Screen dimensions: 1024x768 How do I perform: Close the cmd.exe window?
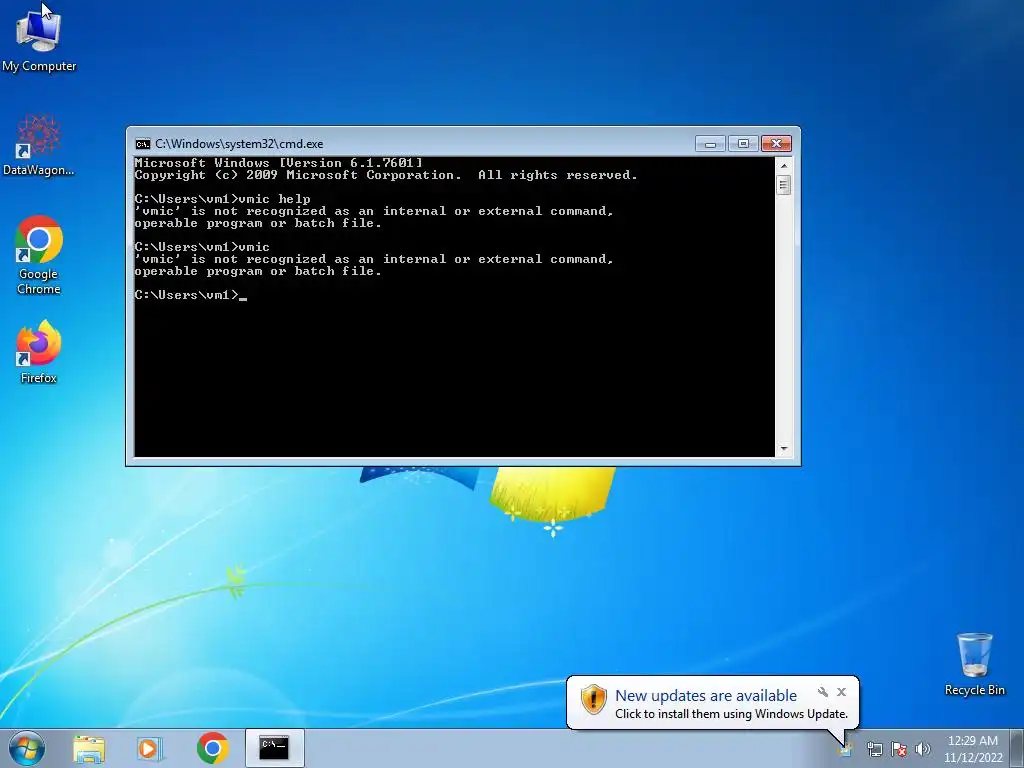[776, 144]
